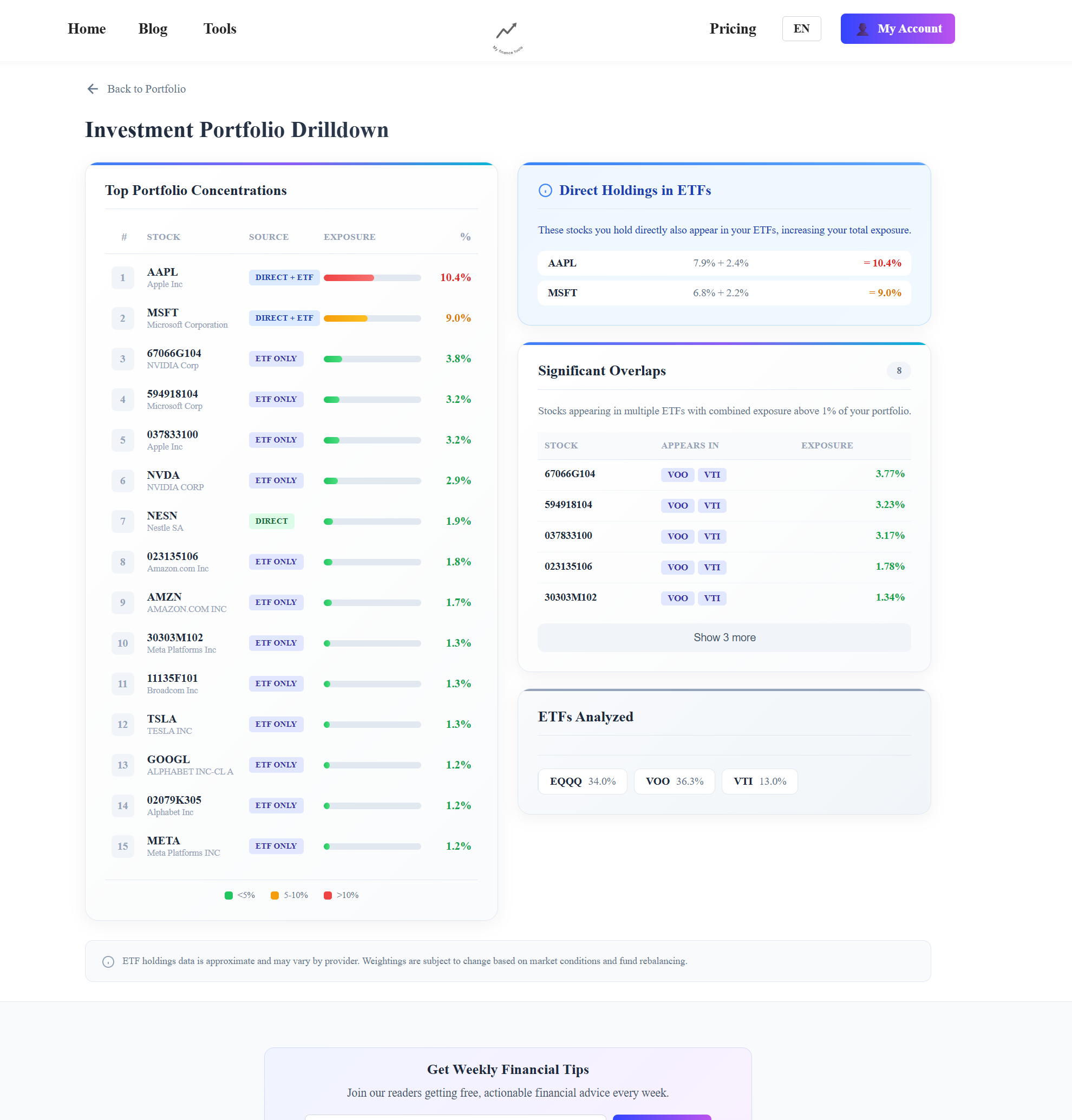Screen dimensions: 1072x1120
Task: Click the DIRECT badge for NESN
Action: click(271, 520)
